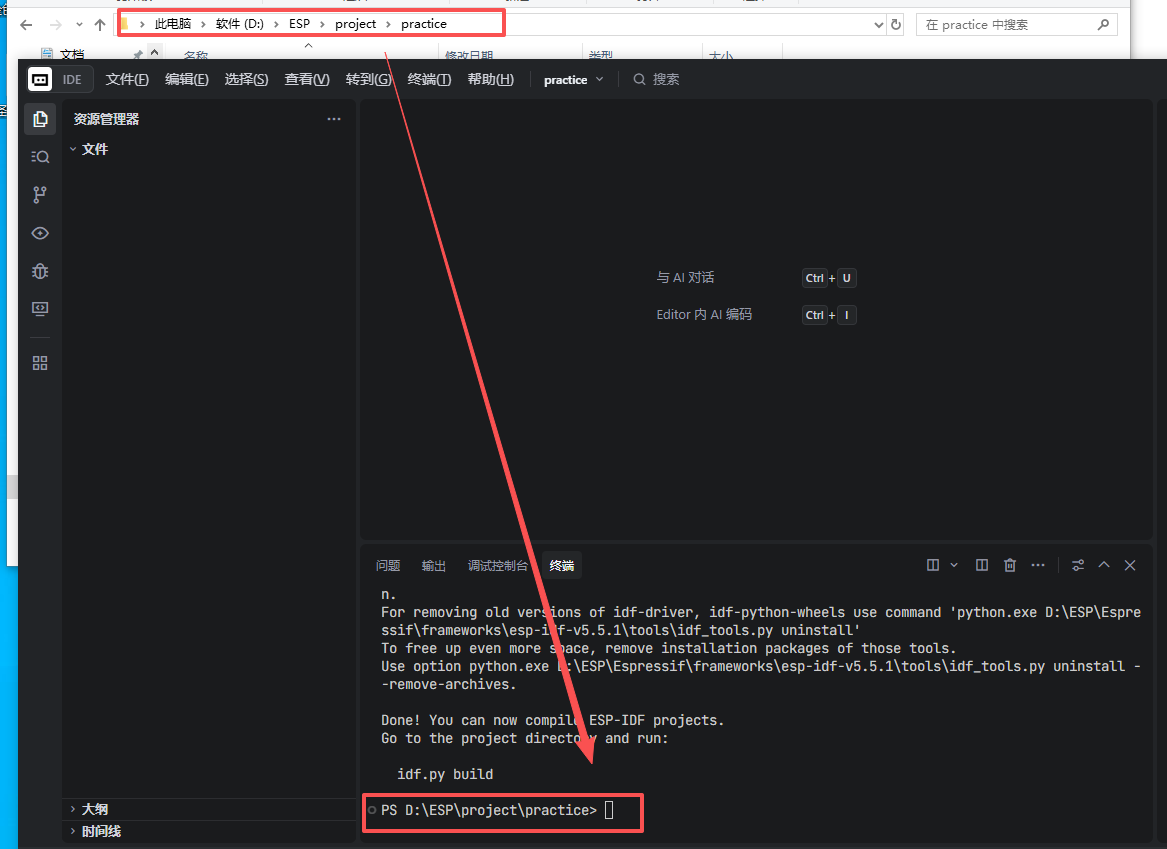Click the magnifier in the practice search box

[1103, 25]
